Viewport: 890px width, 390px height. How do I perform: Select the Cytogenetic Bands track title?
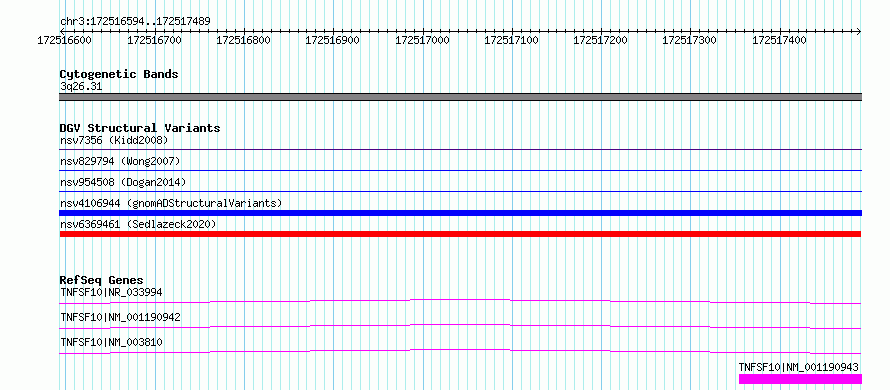tap(119, 74)
